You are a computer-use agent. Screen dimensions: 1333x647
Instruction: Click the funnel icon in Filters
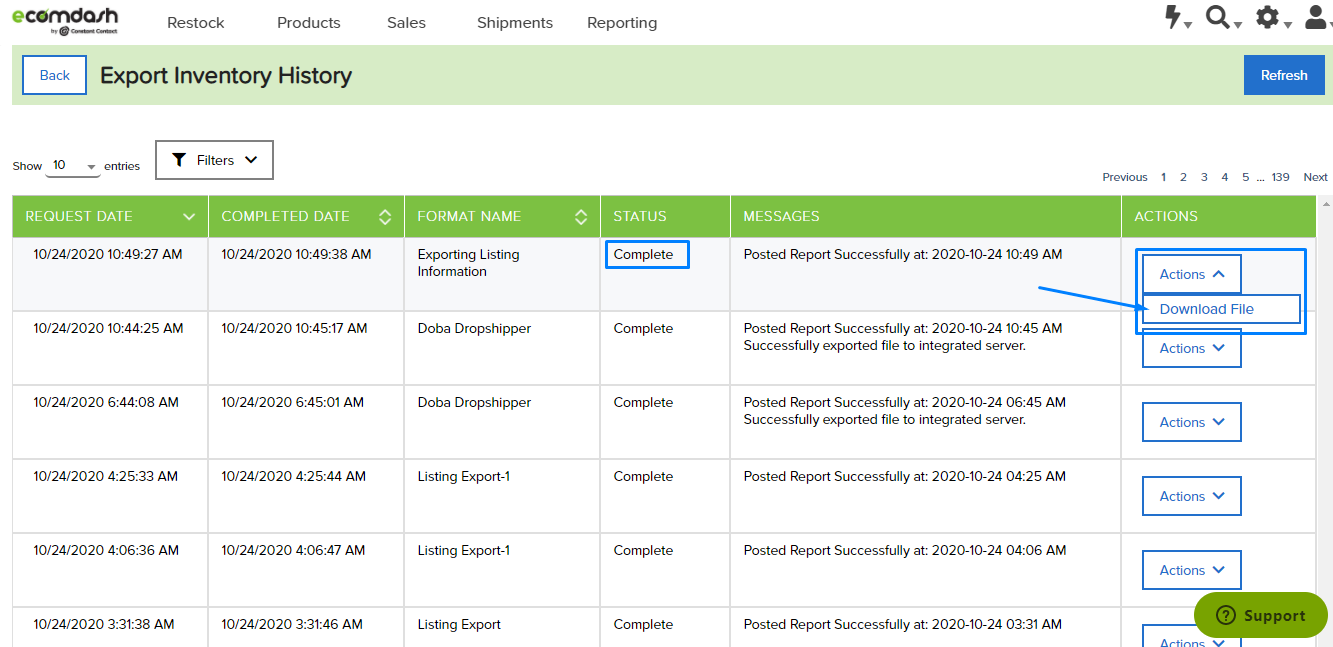[179, 160]
